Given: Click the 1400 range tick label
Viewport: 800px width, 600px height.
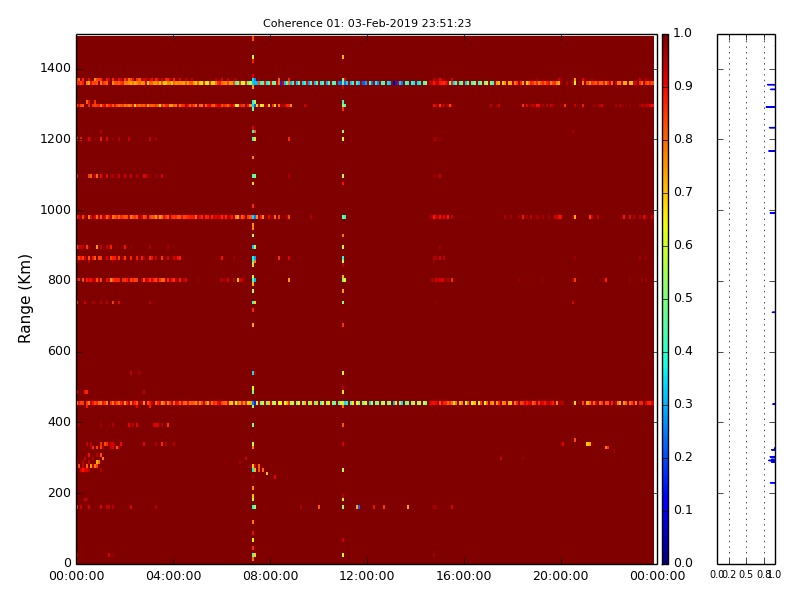Looking at the screenshot, I should [55, 68].
